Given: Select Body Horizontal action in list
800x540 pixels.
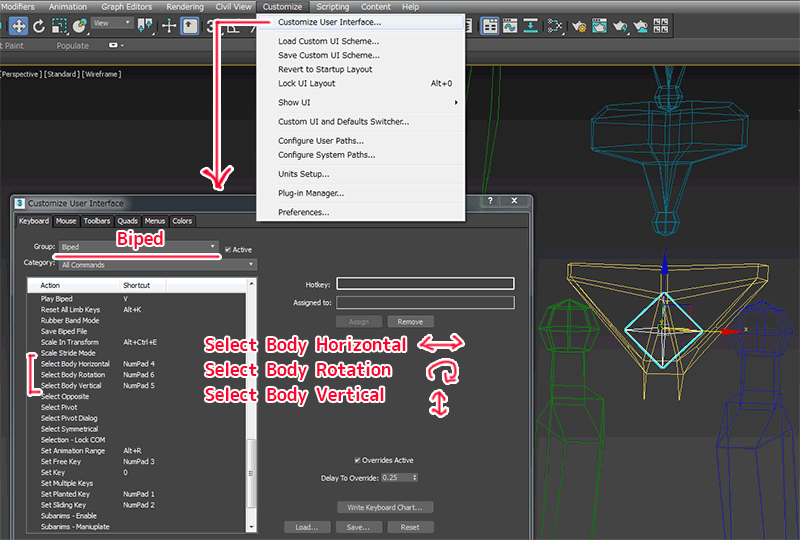Looking at the screenshot, I should pyautogui.click(x=75, y=364).
